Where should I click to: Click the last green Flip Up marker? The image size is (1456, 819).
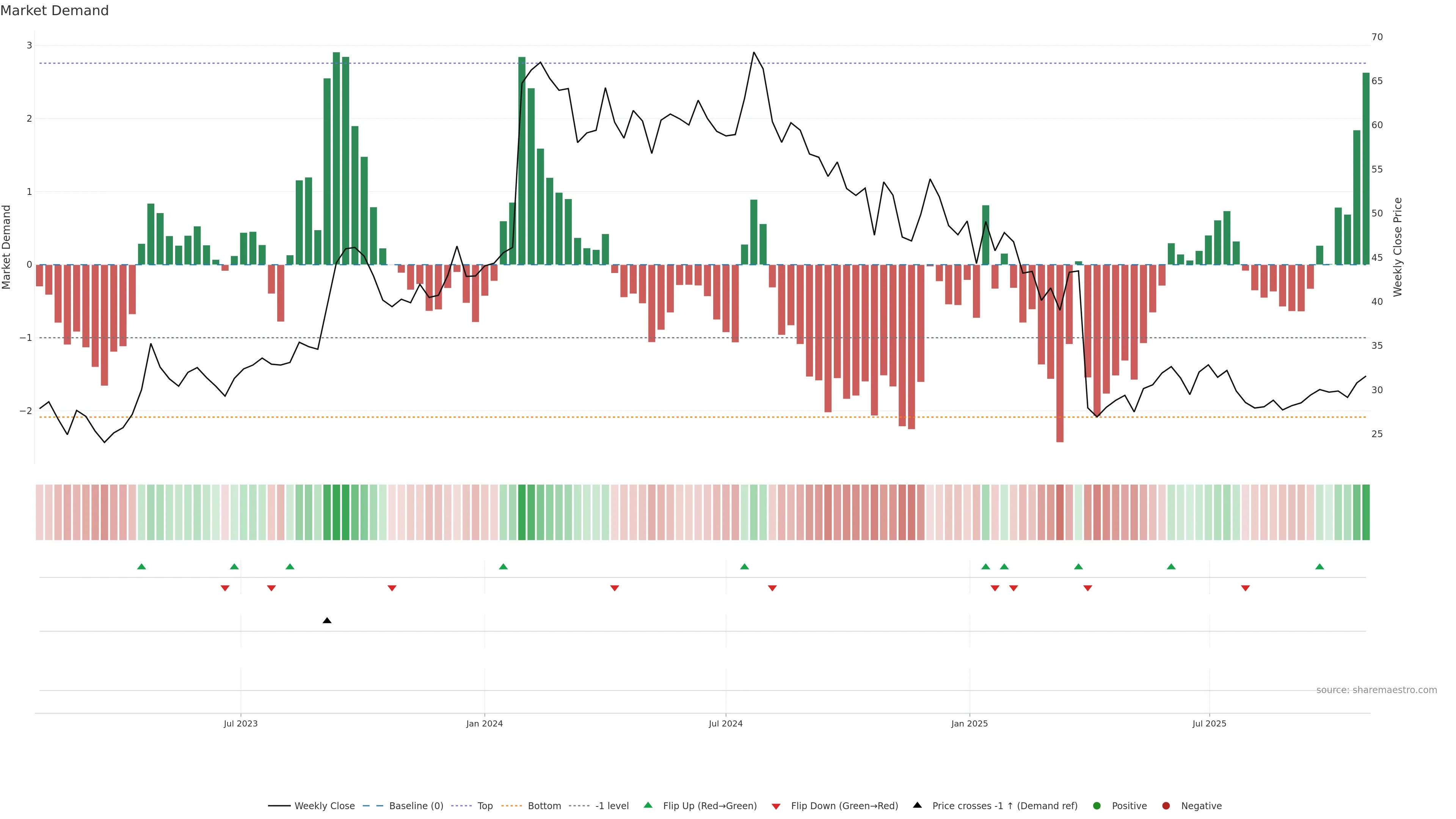click(x=1320, y=566)
